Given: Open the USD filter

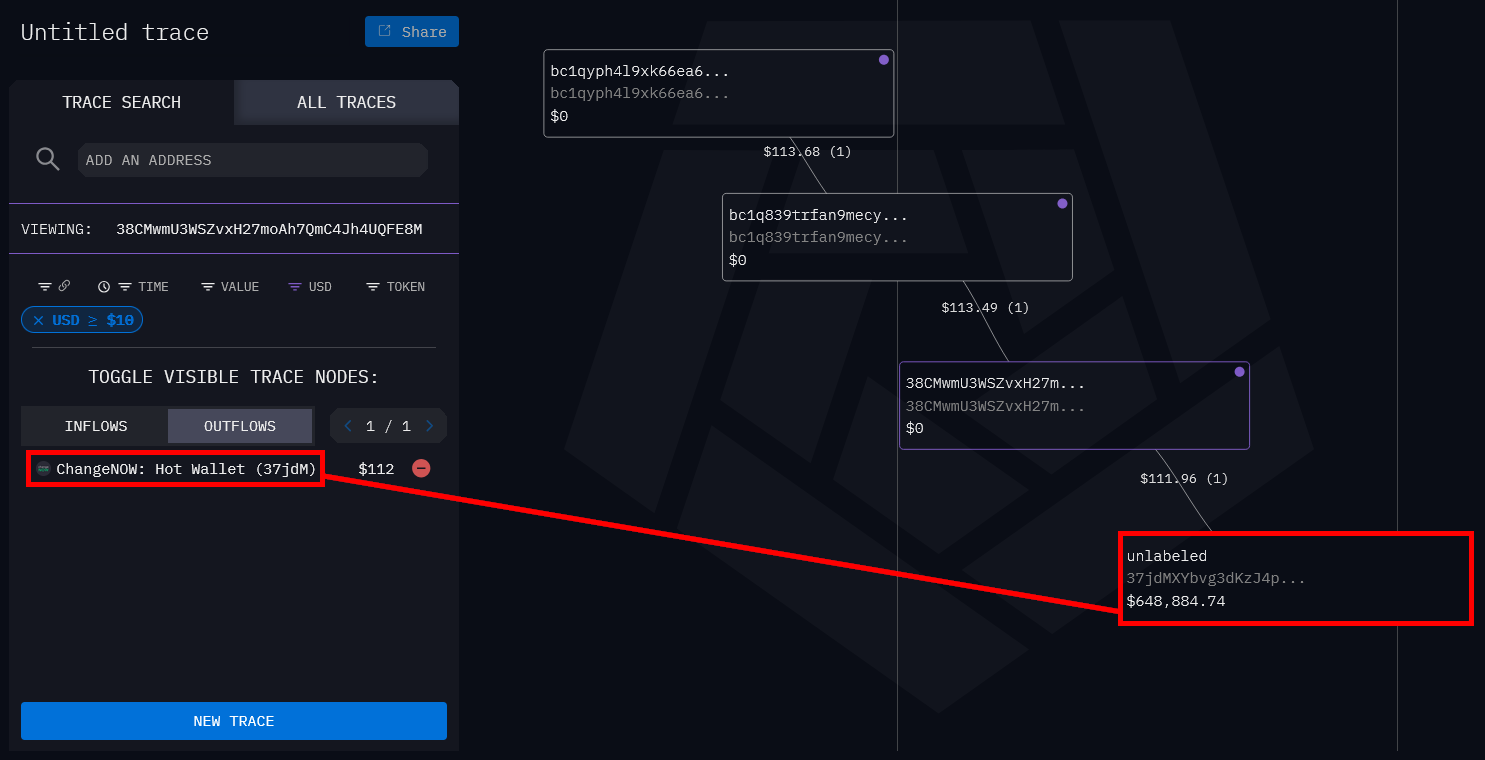Looking at the screenshot, I should pyautogui.click(x=310, y=287).
